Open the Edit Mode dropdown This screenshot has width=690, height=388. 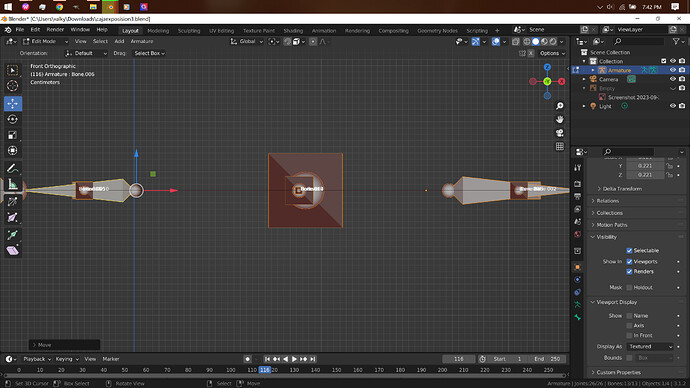pyautogui.click(x=45, y=41)
